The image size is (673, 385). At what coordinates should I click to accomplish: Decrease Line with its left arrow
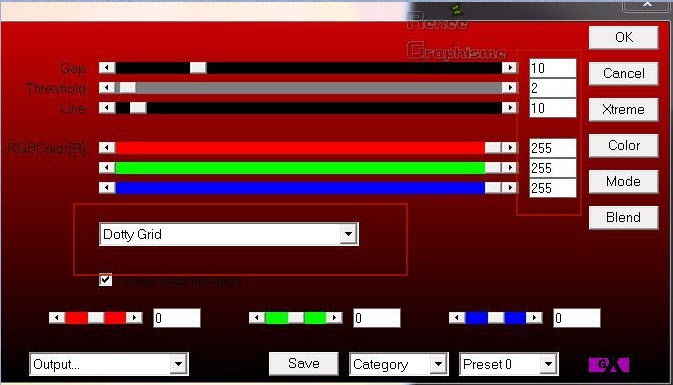[x=107, y=107]
